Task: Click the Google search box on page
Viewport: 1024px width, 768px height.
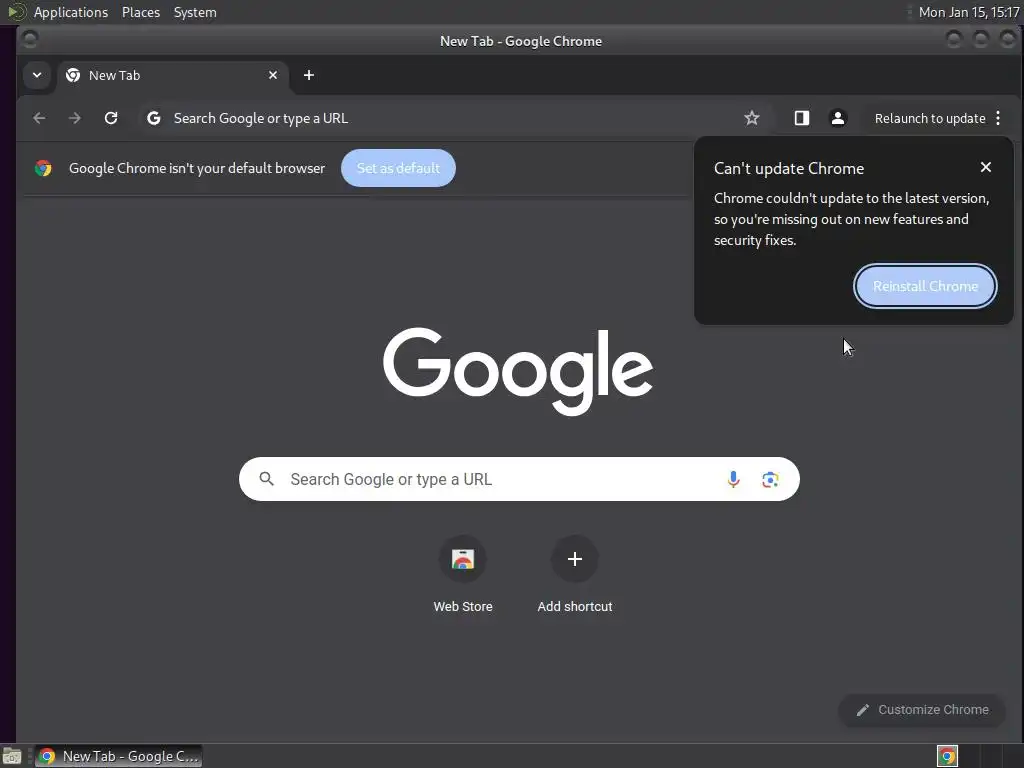Action: click(x=519, y=479)
